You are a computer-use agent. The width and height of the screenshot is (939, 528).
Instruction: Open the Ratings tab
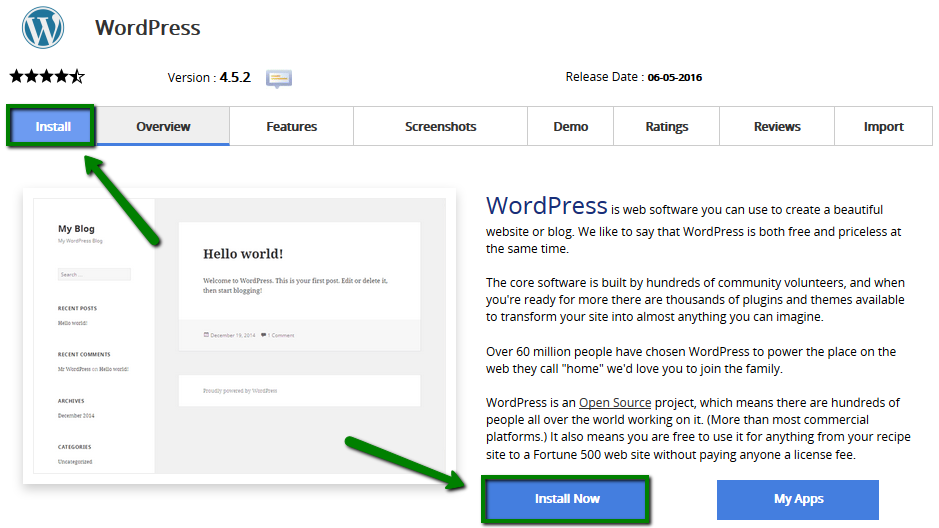pos(667,126)
